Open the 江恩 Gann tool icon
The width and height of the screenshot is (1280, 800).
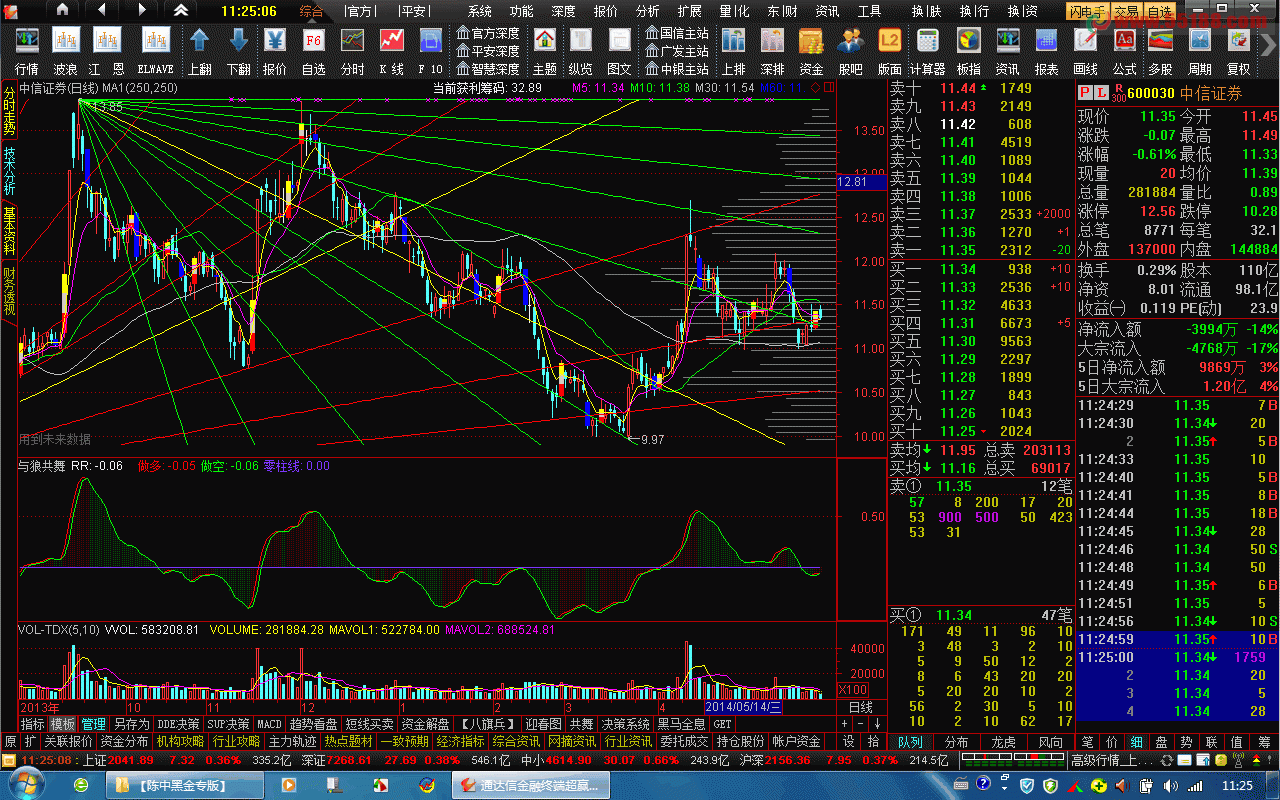pyautogui.click(x=107, y=41)
